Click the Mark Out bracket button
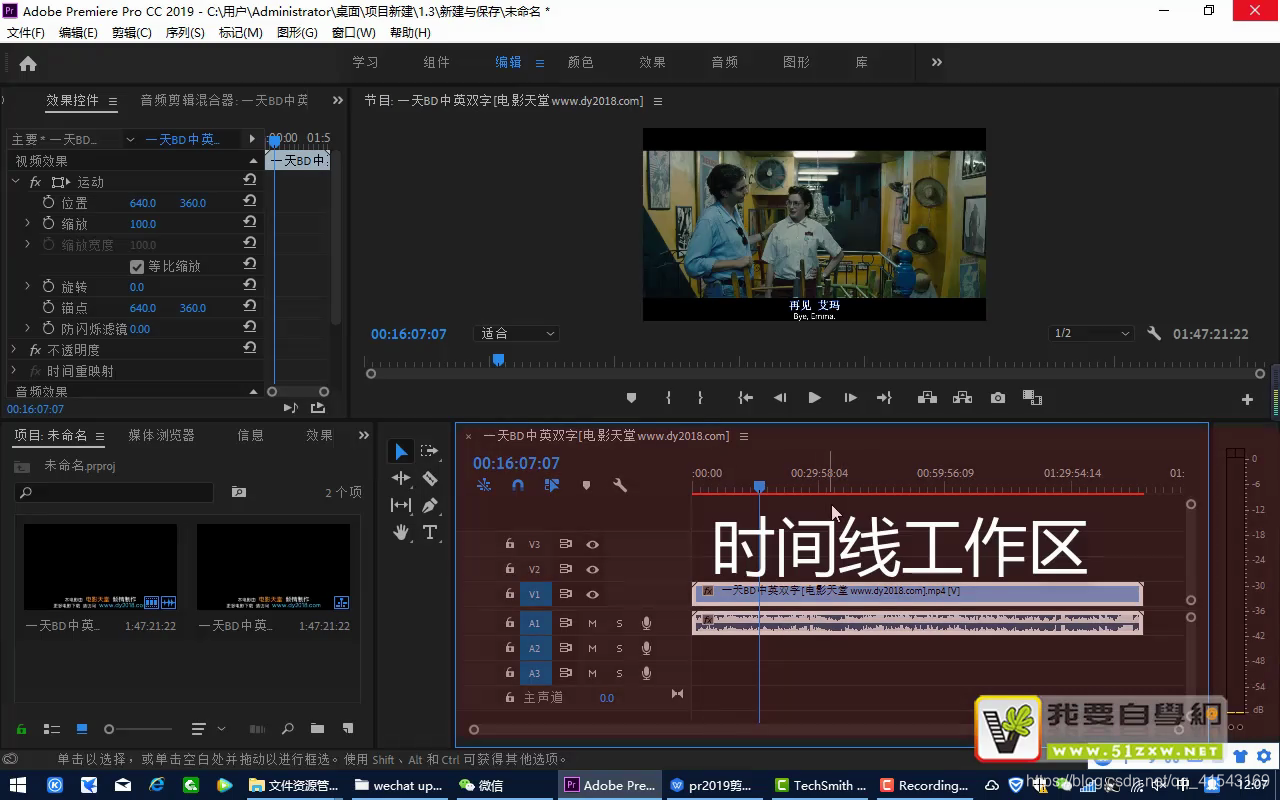The image size is (1280, 800). [700, 398]
